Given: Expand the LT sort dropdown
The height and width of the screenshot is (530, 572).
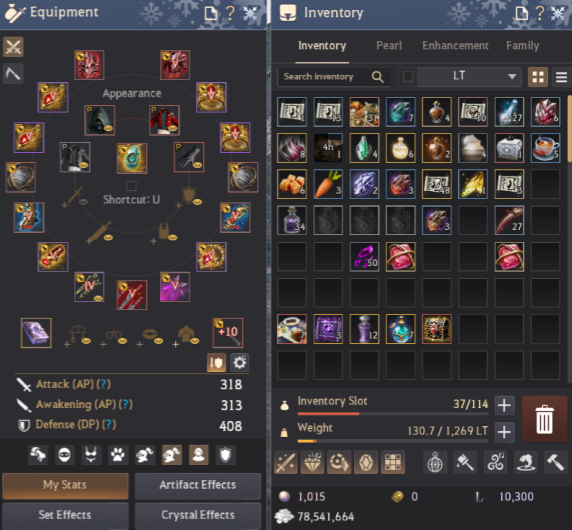Looking at the screenshot, I should [x=469, y=77].
